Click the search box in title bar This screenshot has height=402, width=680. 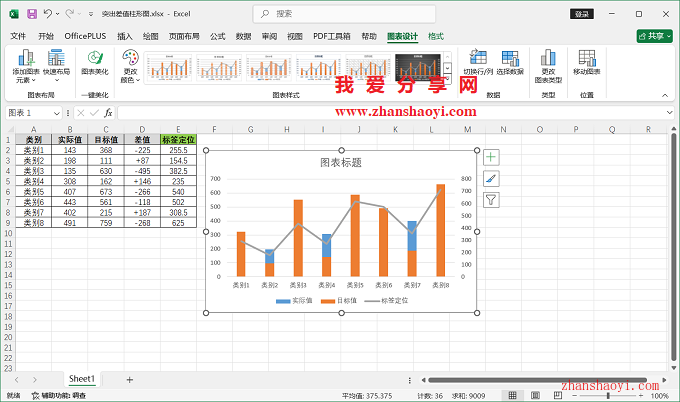tap(344, 14)
